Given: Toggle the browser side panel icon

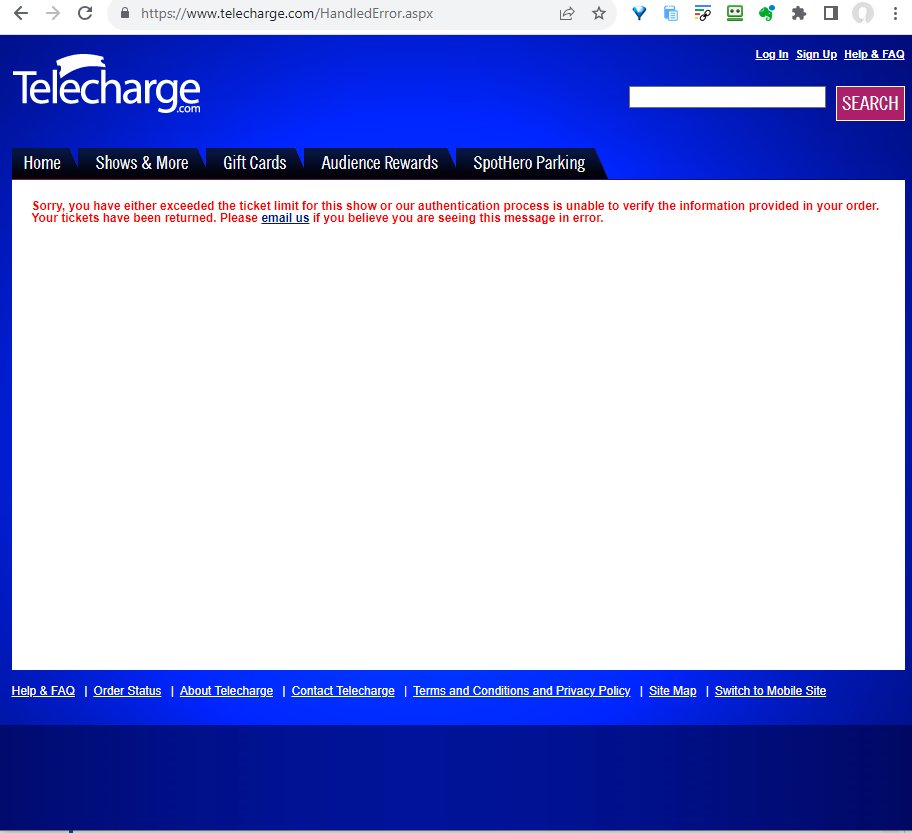Looking at the screenshot, I should point(830,13).
